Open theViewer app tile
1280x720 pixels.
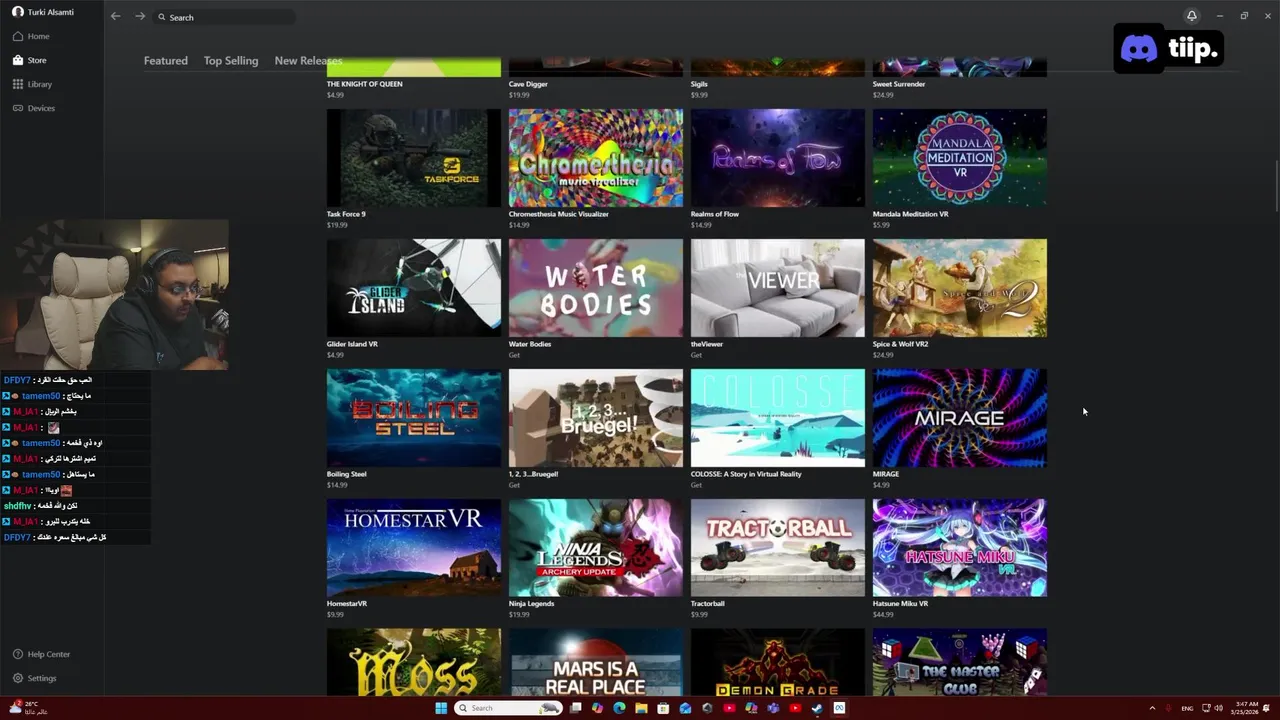pyautogui.click(x=778, y=288)
